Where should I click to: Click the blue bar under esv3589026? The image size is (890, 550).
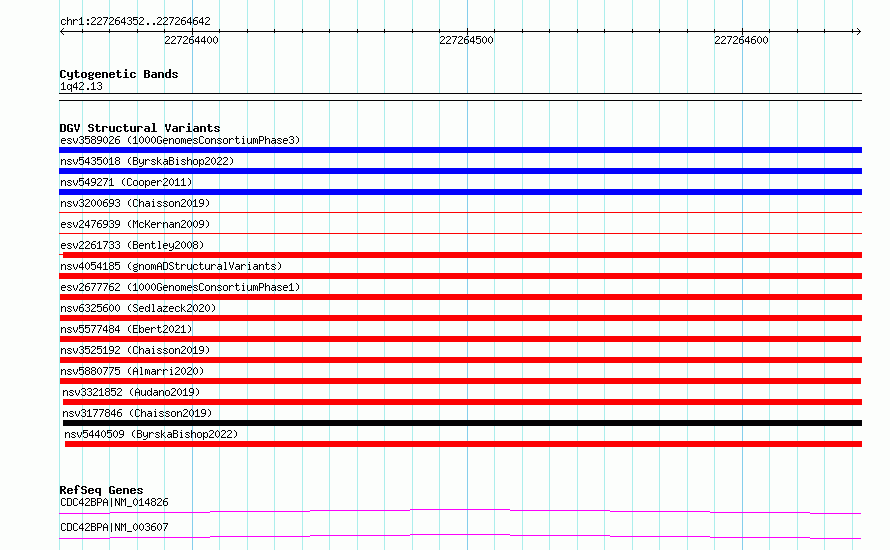(460, 150)
